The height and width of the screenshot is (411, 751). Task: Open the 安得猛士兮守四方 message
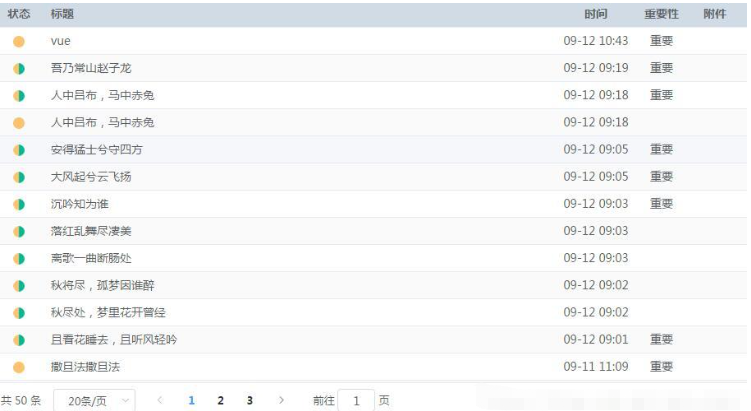[97, 149]
